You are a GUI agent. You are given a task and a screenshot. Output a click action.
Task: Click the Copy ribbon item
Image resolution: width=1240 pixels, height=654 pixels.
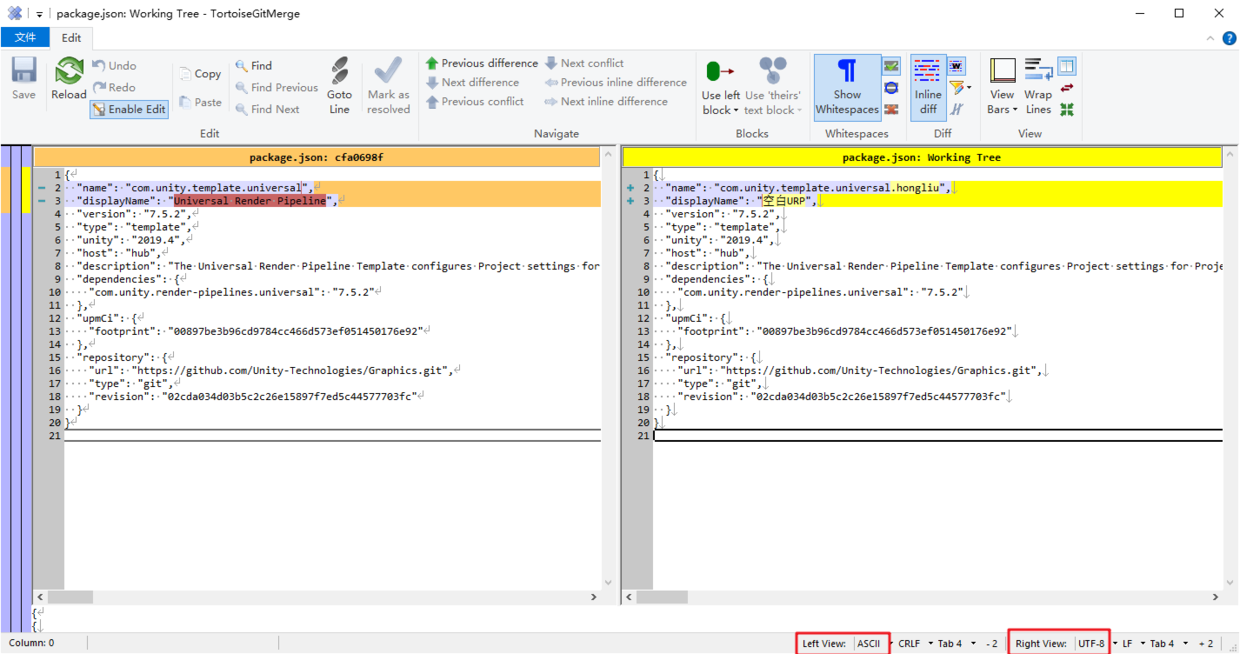[x=200, y=74]
